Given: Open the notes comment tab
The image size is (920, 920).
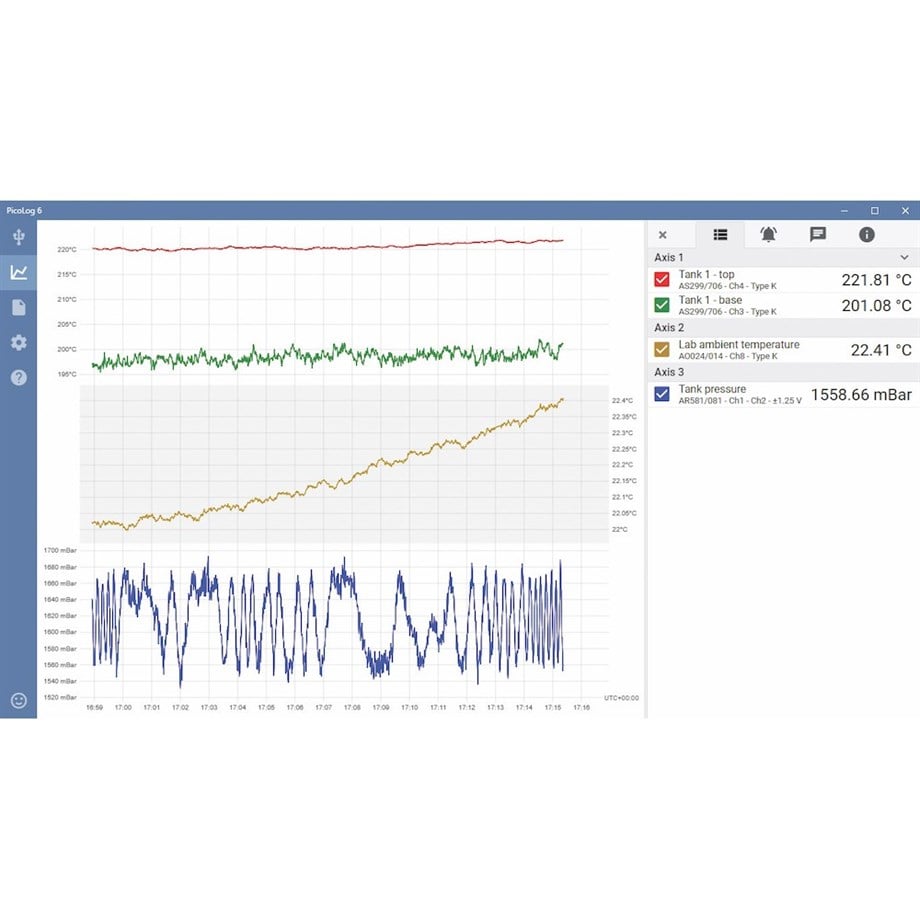Looking at the screenshot, I should 818,235.
